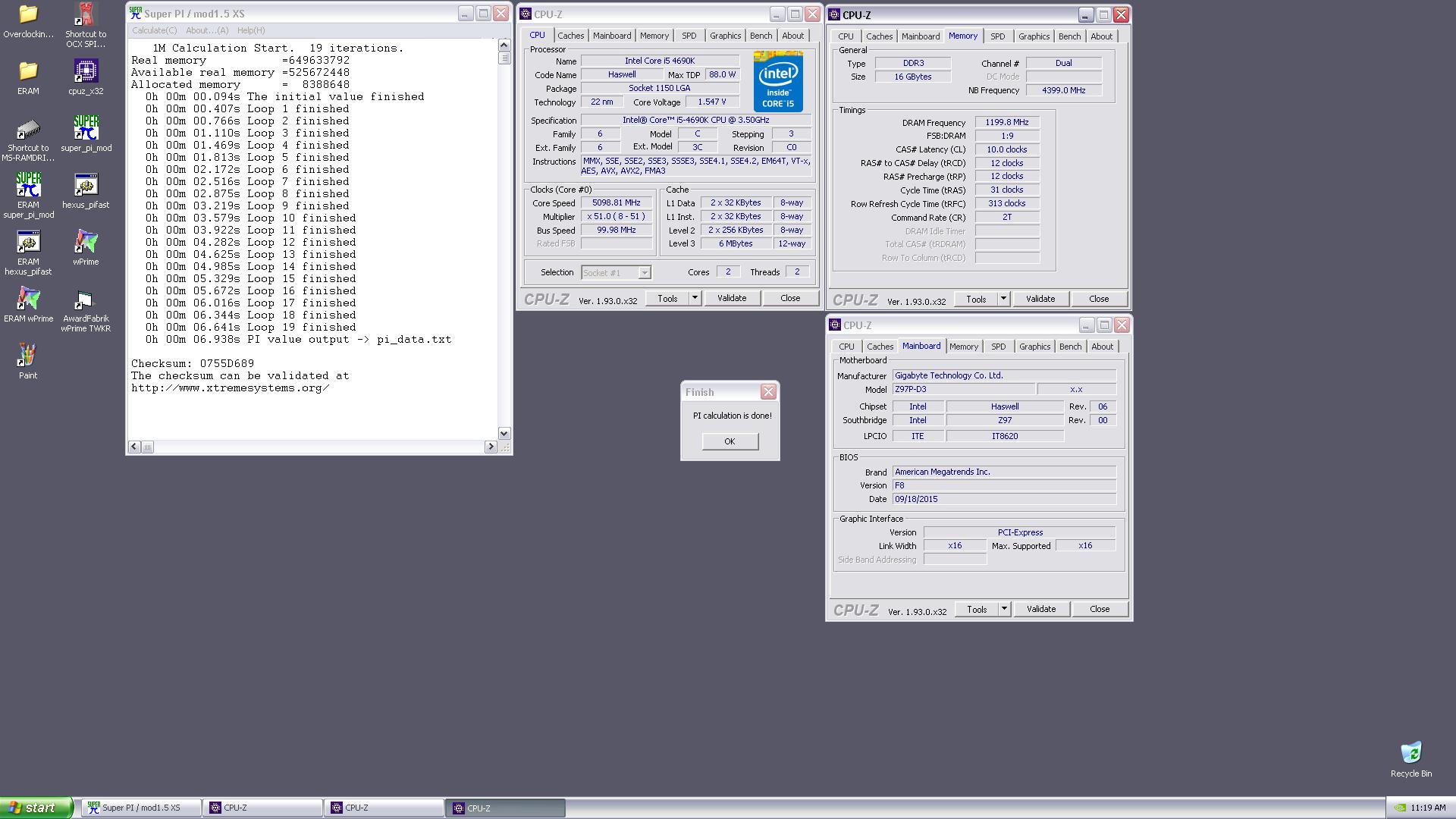Switch to first CPU-Z taskbar button
This screenshot has width=1456, height=819.
click(x=263, y=808)
